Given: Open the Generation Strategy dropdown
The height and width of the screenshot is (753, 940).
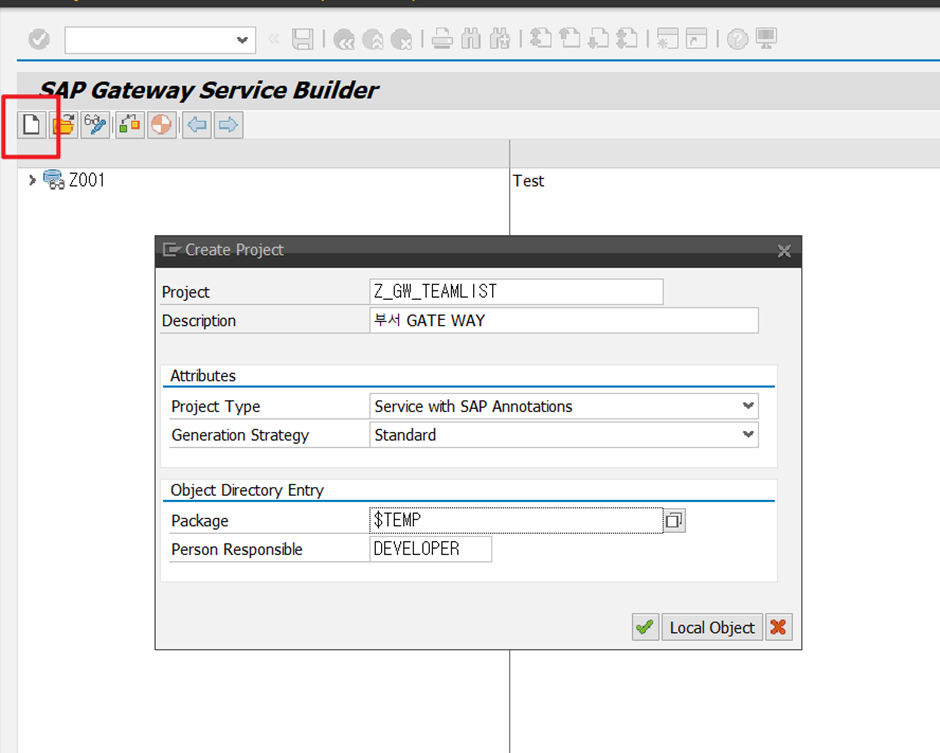Looking at the screenshot, I should pos(748,434).
